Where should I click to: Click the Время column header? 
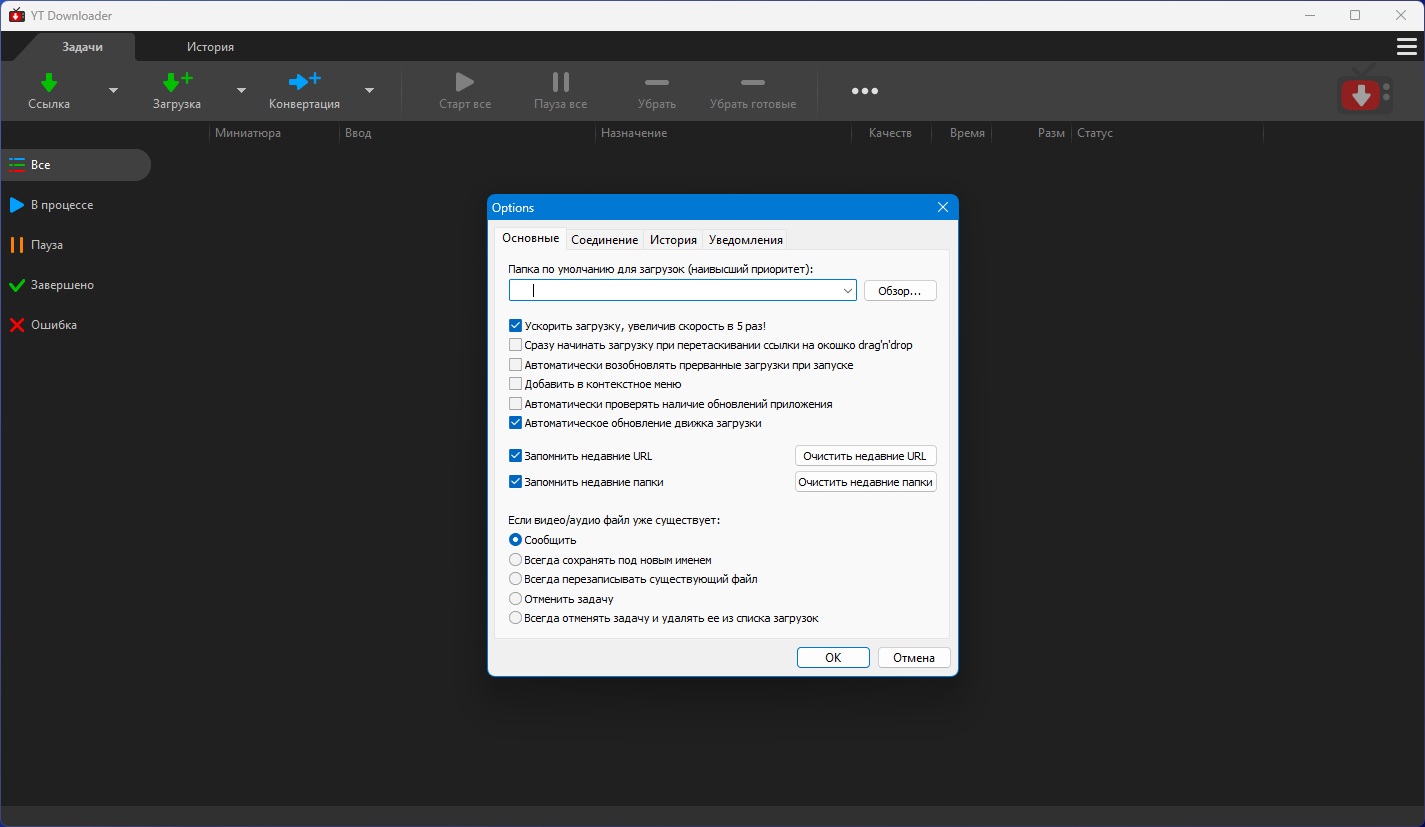(962, 133)
